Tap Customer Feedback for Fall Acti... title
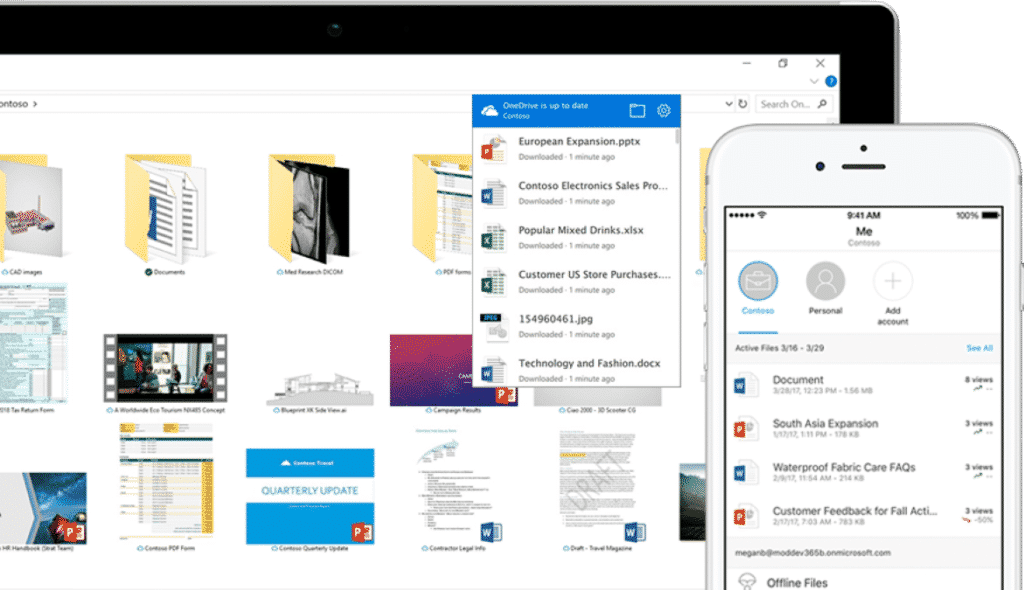Image resolution: width=1024 pixels, height=590 pixels. tap(855, 511)
